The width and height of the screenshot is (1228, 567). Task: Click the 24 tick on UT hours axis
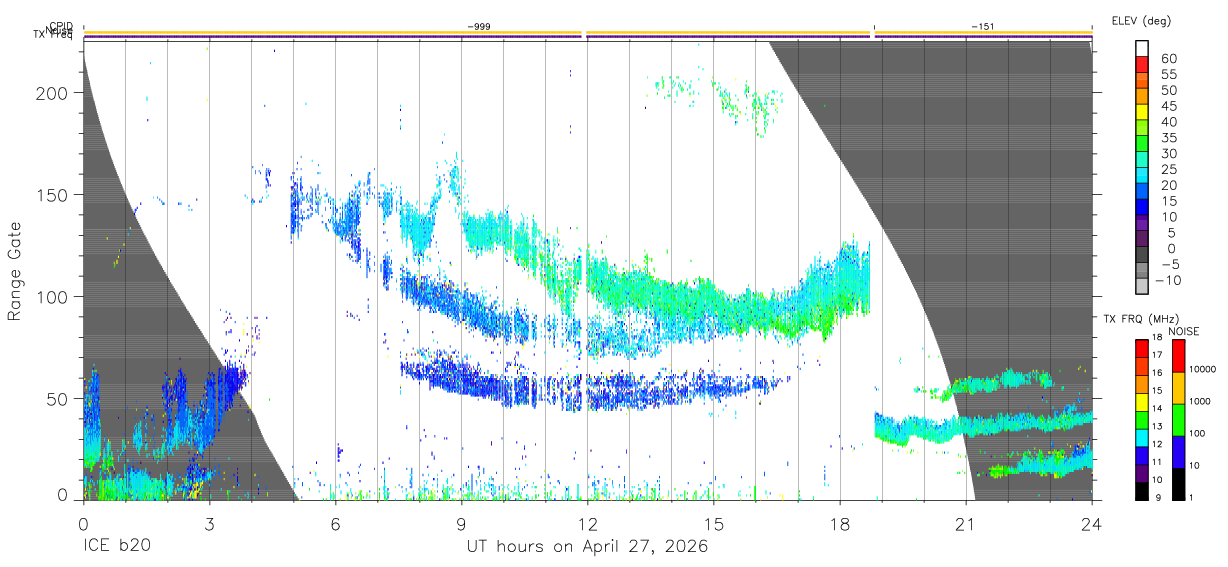1092,523
